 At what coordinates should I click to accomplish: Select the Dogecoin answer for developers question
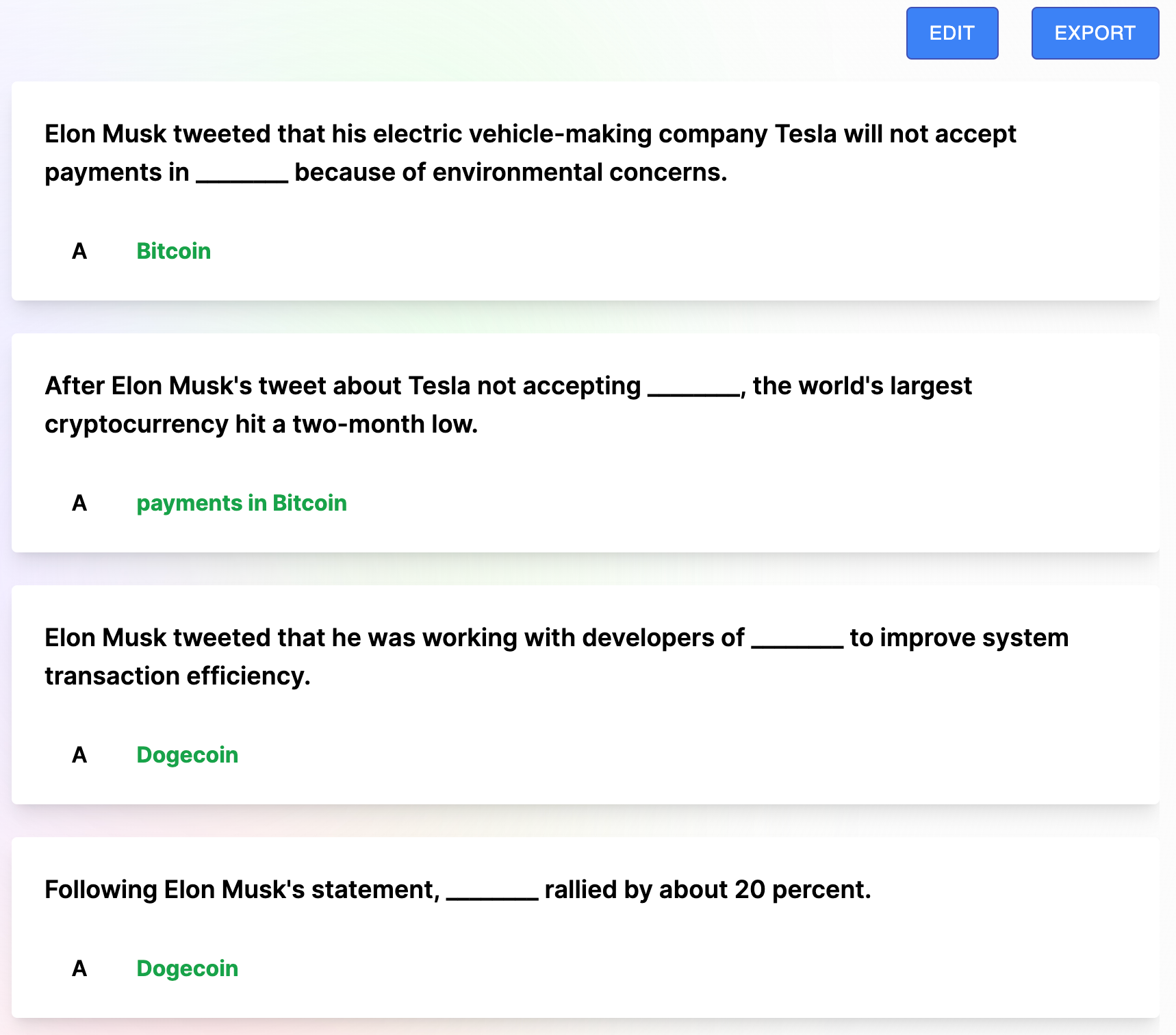click(x=187, y=755)
